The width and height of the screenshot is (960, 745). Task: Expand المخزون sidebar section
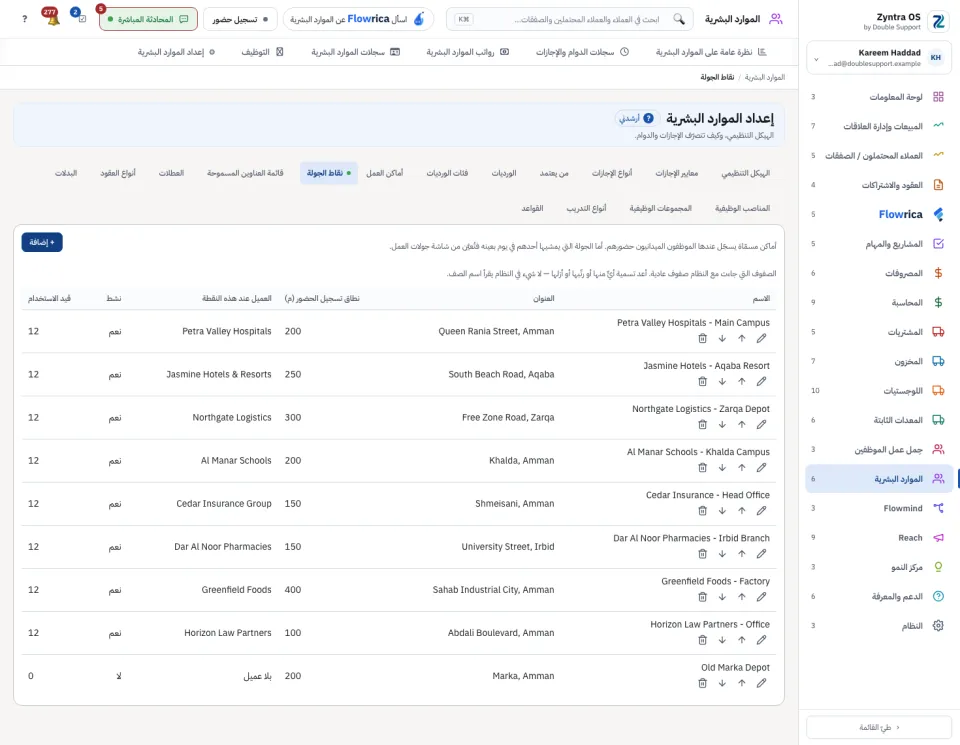click(878, 361)
